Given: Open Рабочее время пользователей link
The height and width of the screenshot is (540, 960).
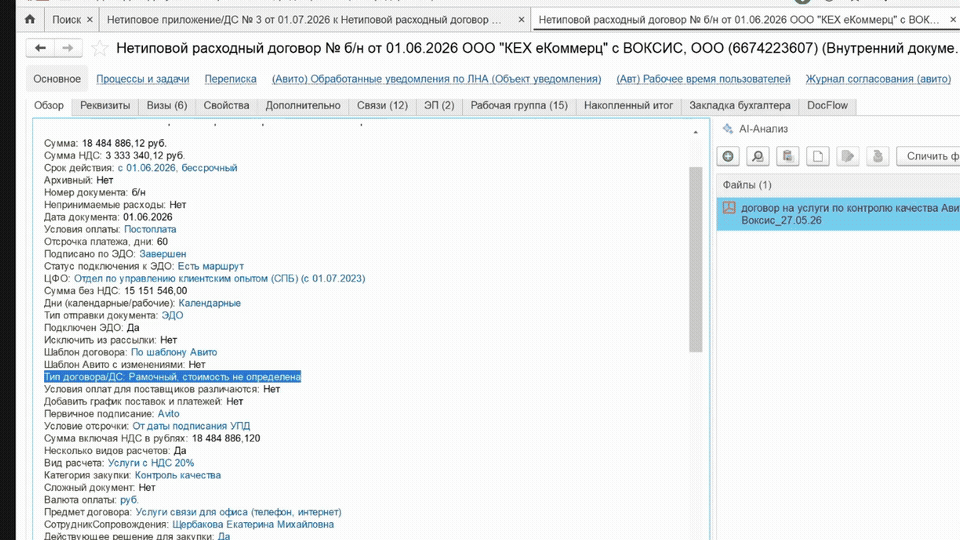Looking at the screenshot, I should pyautogui.click(x=703, y=79).
